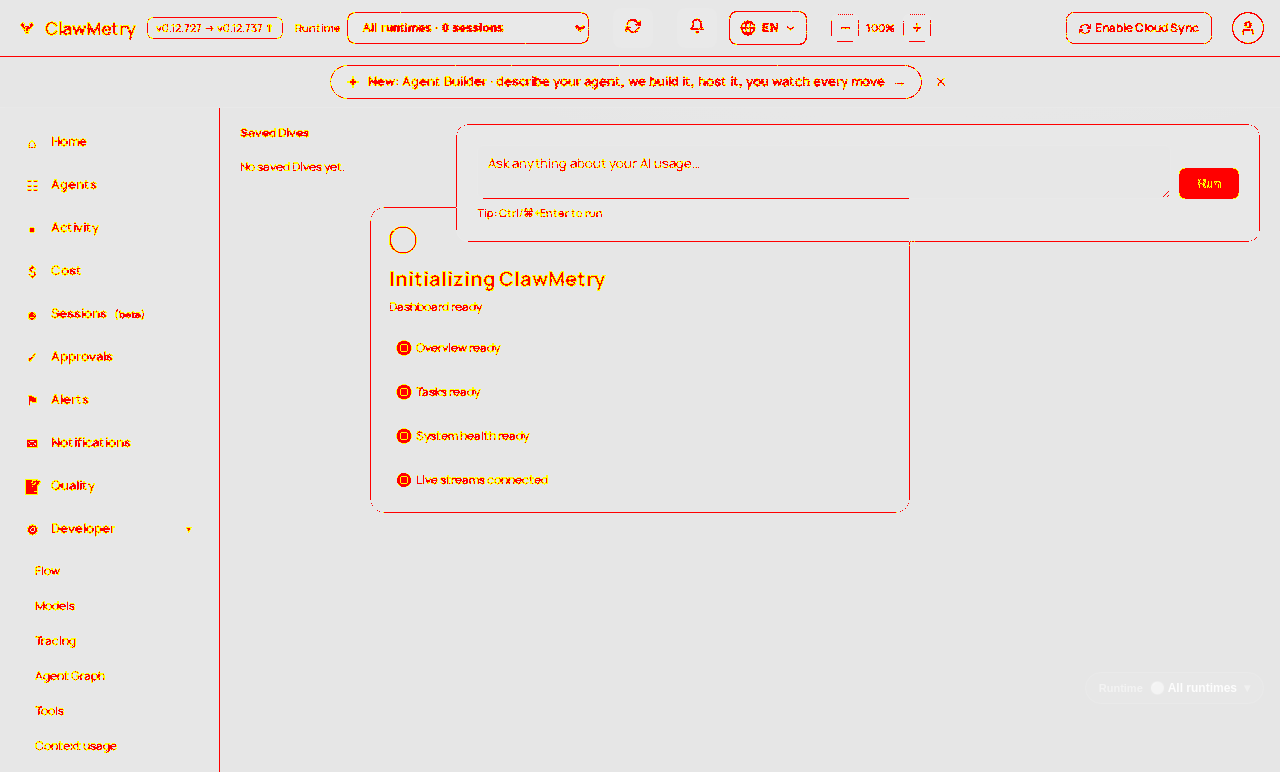Click the refresh icon in the top bar
1280x772 pixels.
tap(633, 27)
